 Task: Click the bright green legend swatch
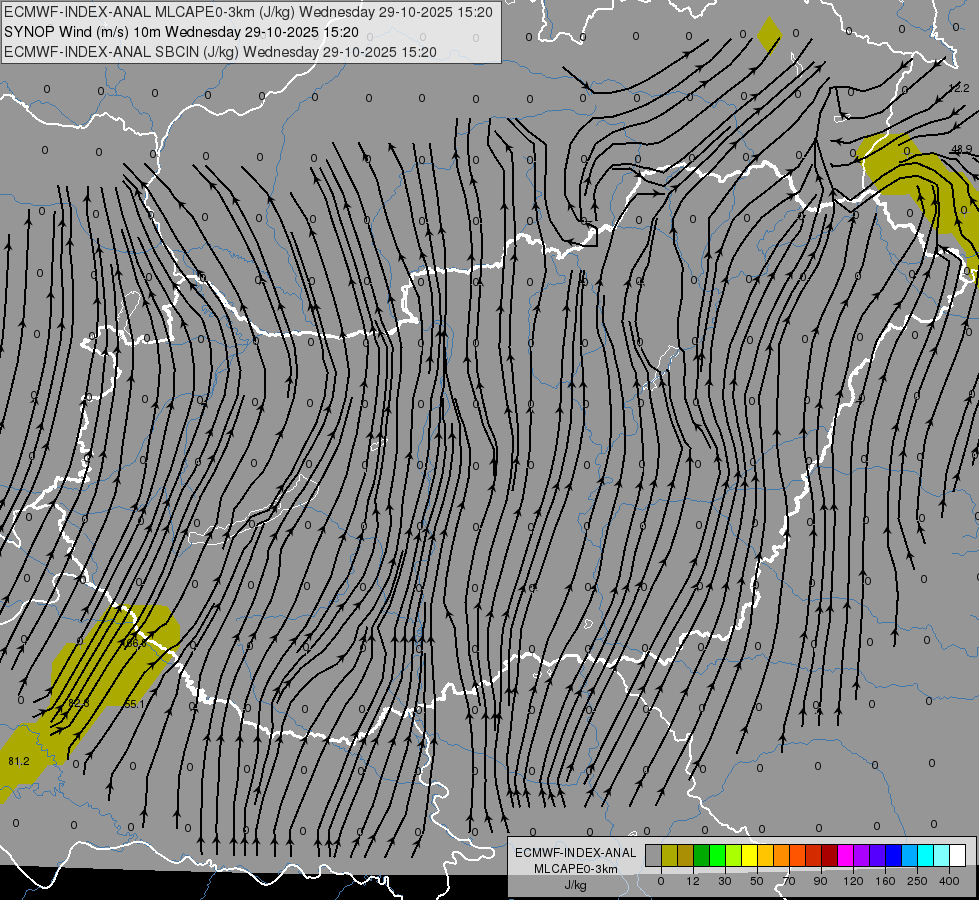718,855
